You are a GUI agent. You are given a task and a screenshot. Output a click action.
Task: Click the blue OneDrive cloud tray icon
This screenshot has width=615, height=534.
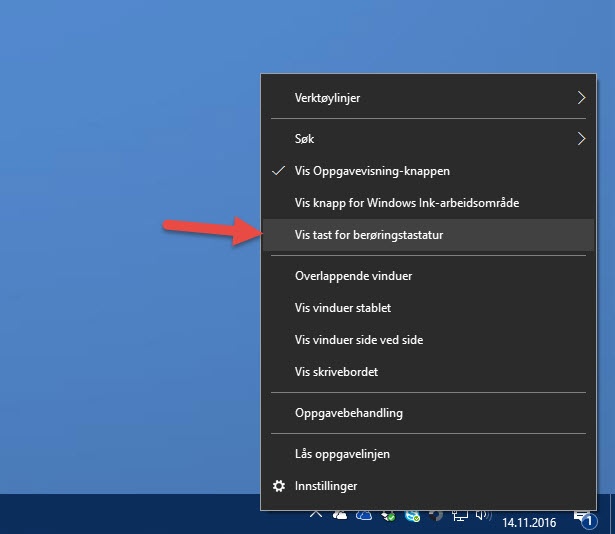tap(364, 516)
